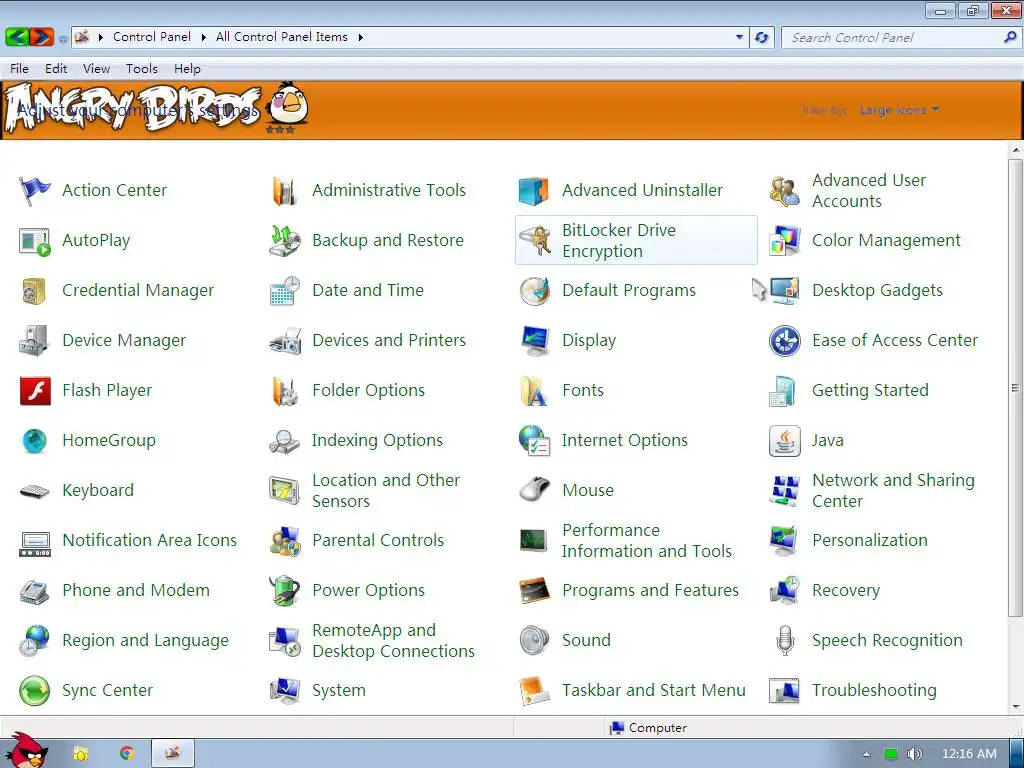Go back with the green Back arrow
This screenshot has width=1024, height=768.
tap(17, 37)
